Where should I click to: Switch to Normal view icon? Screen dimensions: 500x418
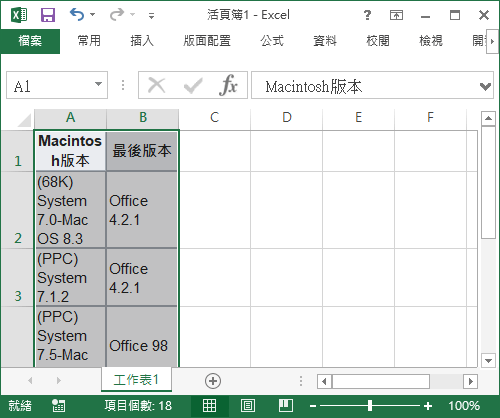click(x=209, y=406)
